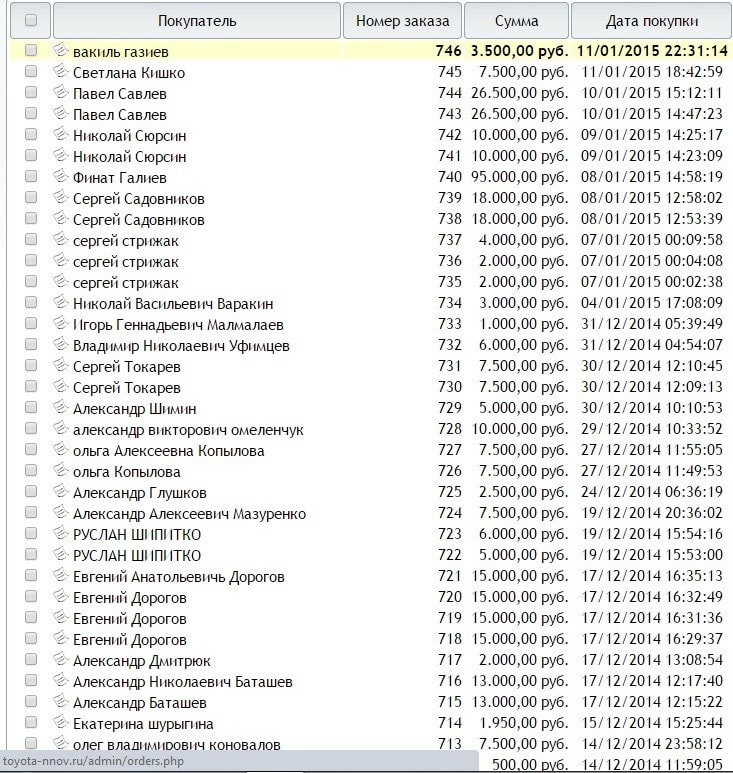Click the order icon beside вакиль газиев

pos(59,50)
